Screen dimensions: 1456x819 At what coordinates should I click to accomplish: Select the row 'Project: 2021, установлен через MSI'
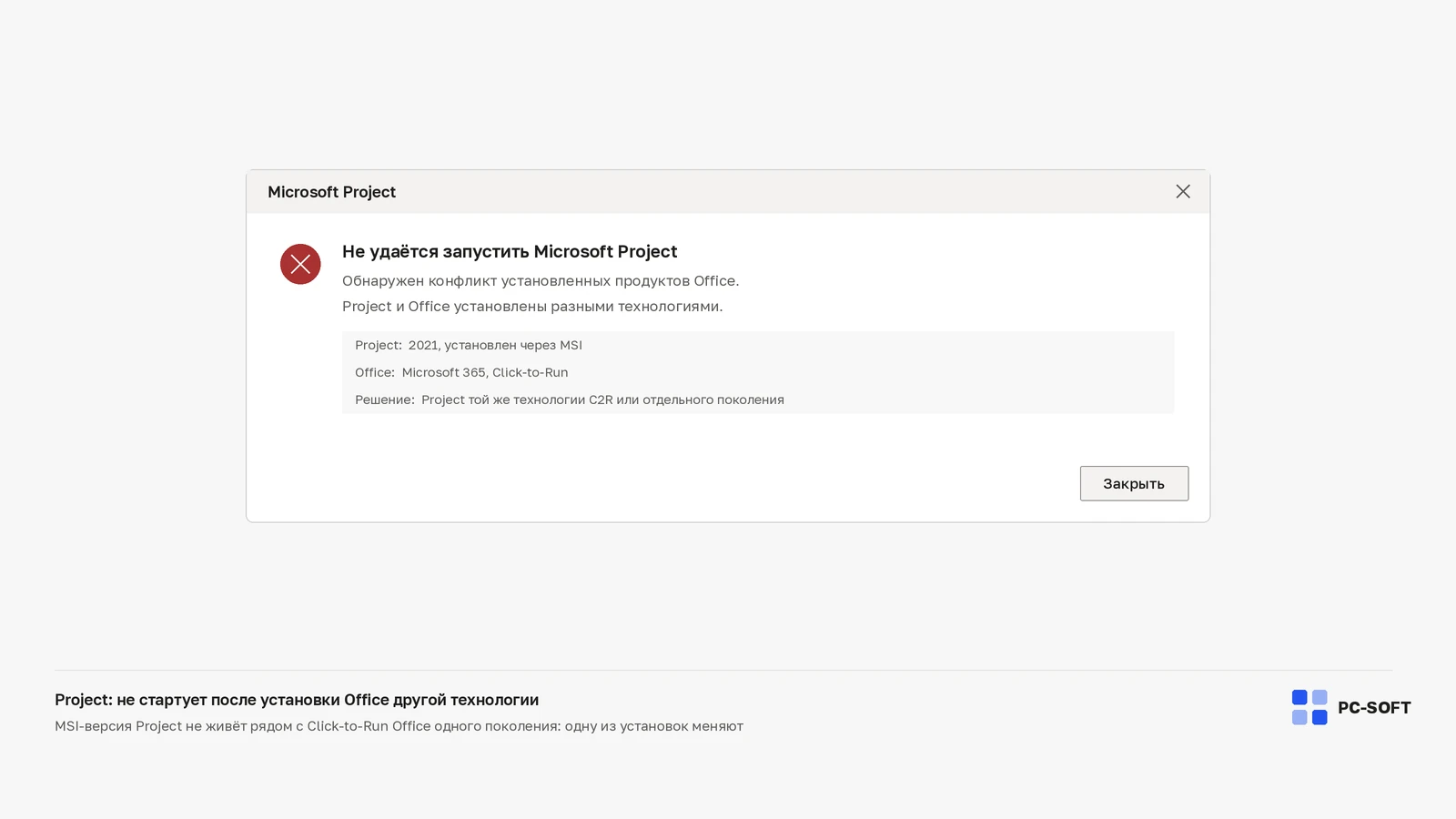point(758,345)
